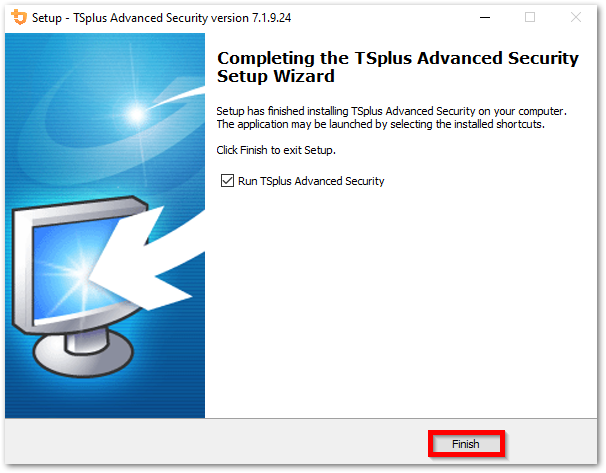
Task: Click Finish to exit Setup
Action: [466, 444]
